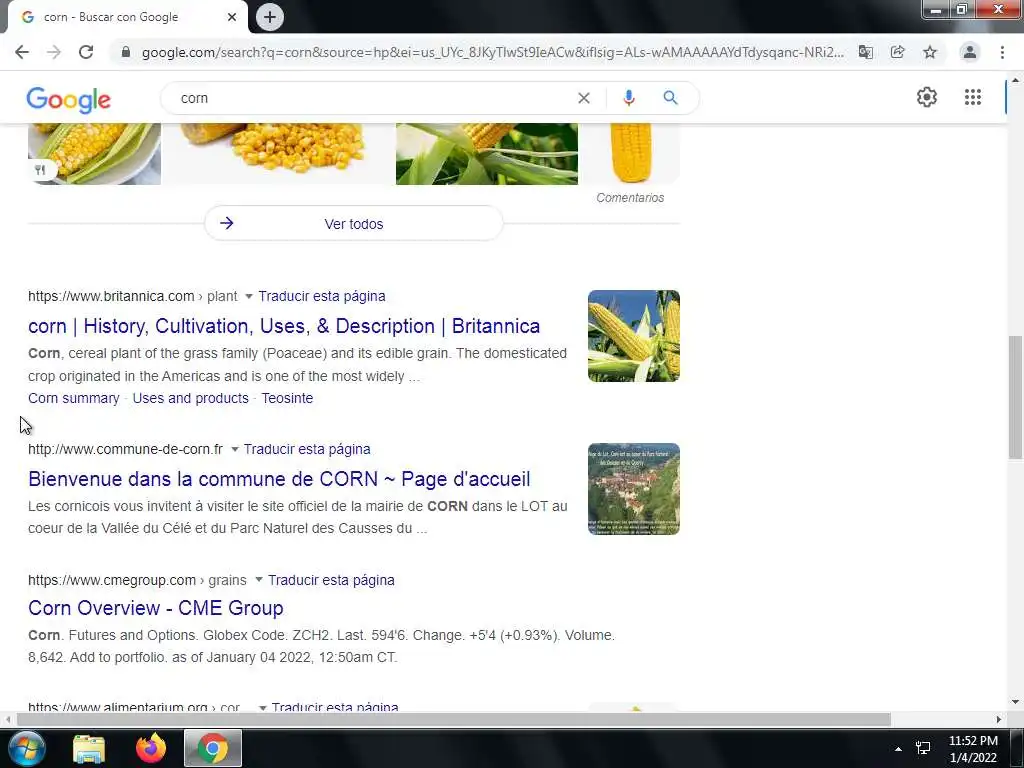View site security lock info
This screenshot has height=768, width=1024.
(x=126, y=52)
